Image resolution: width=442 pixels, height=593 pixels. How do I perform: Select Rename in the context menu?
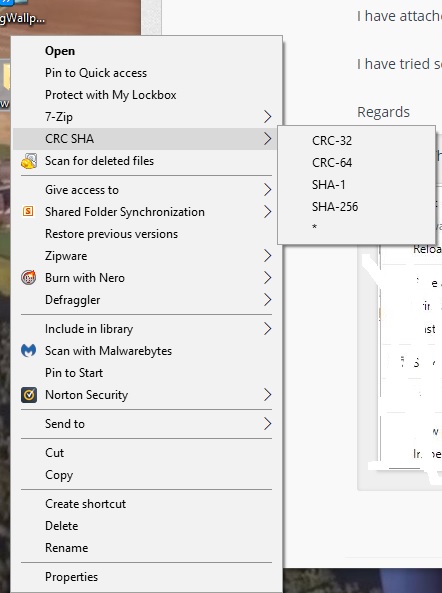(147, 548)
